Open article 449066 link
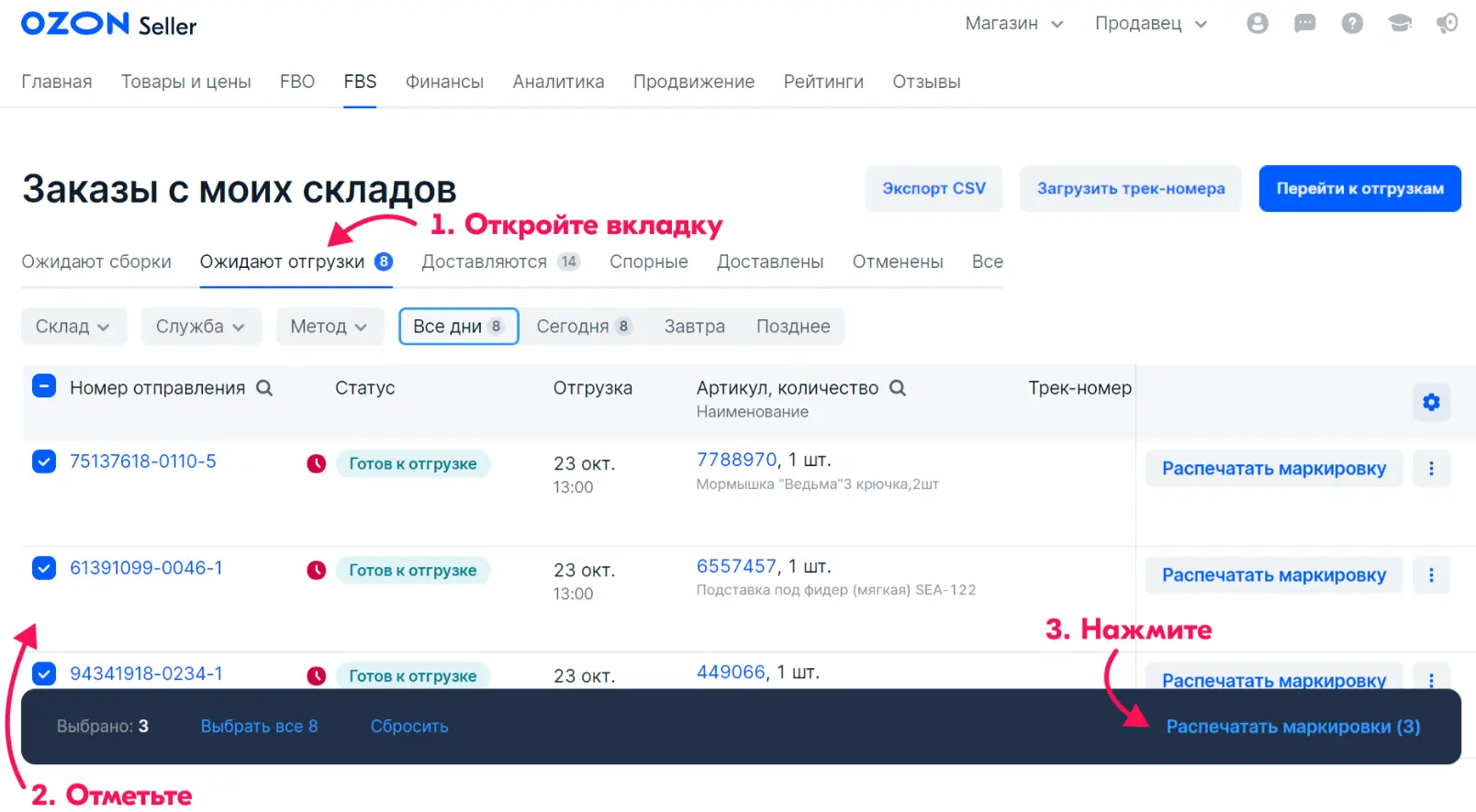Screen dimensions: 1476x812 coord(731,673)
